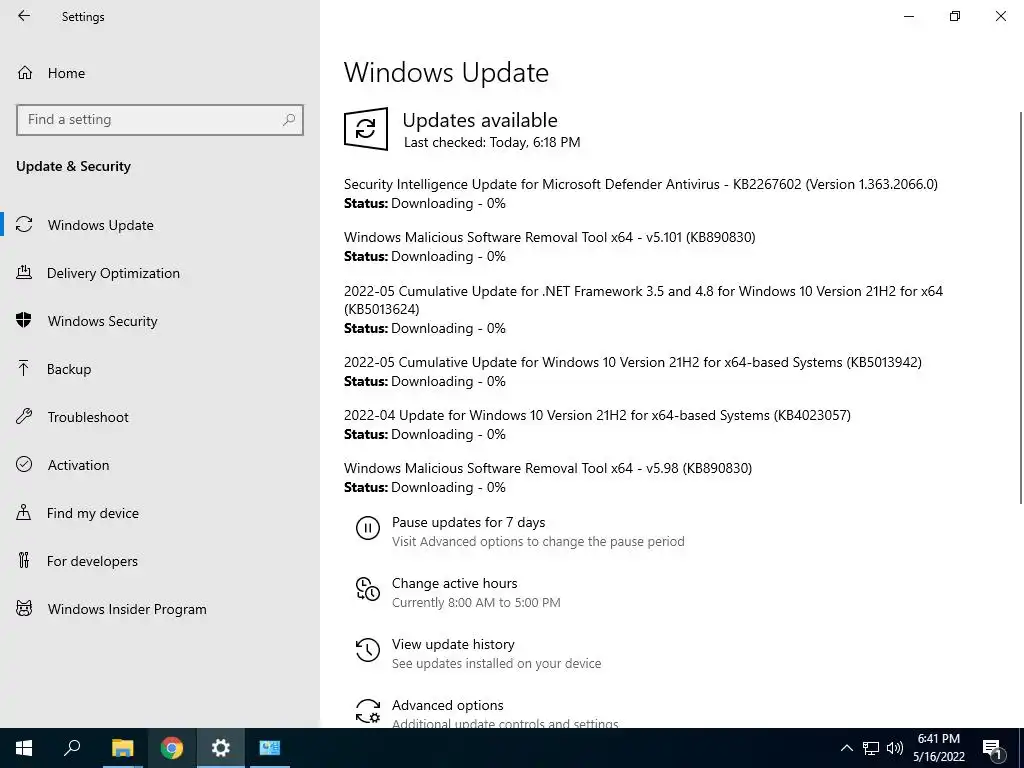Screen dimensions: 1024x768
Task: Click the Find my device locator icon
Action: click(24, 512)
